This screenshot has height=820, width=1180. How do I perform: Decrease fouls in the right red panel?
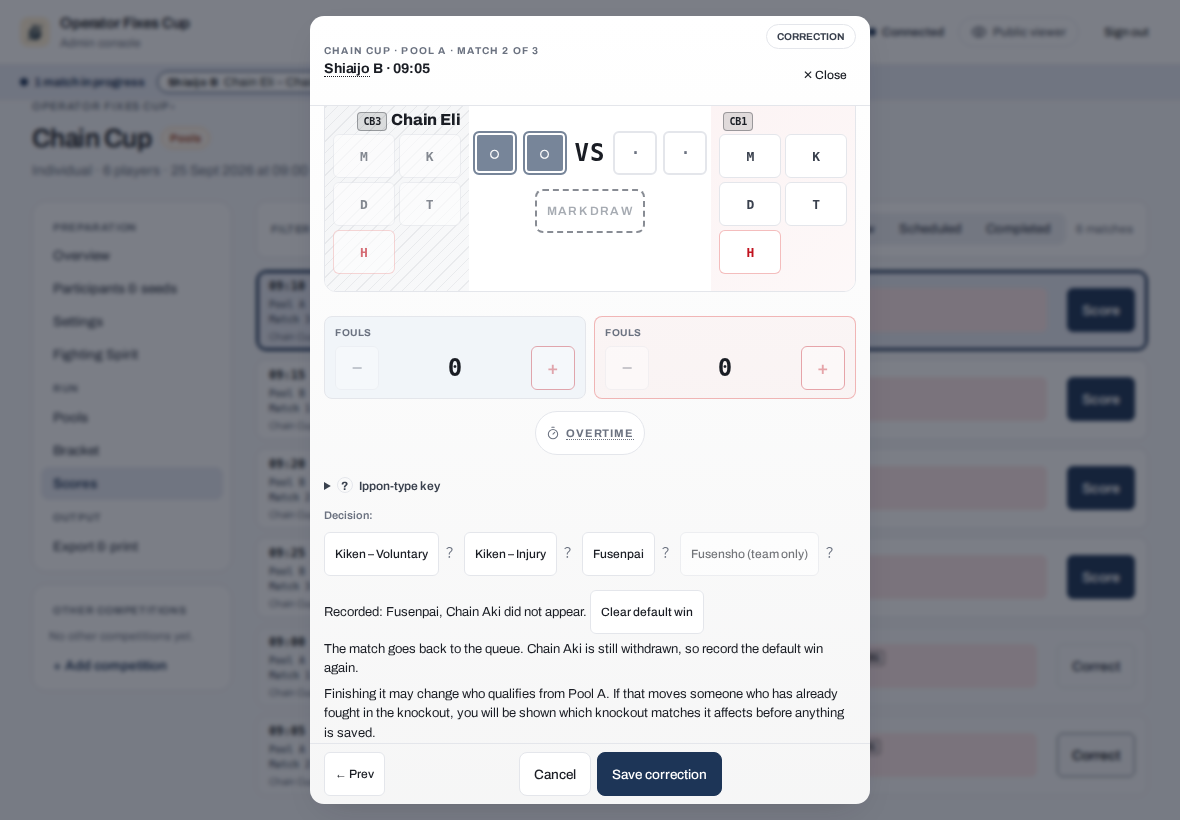[627, 368]
